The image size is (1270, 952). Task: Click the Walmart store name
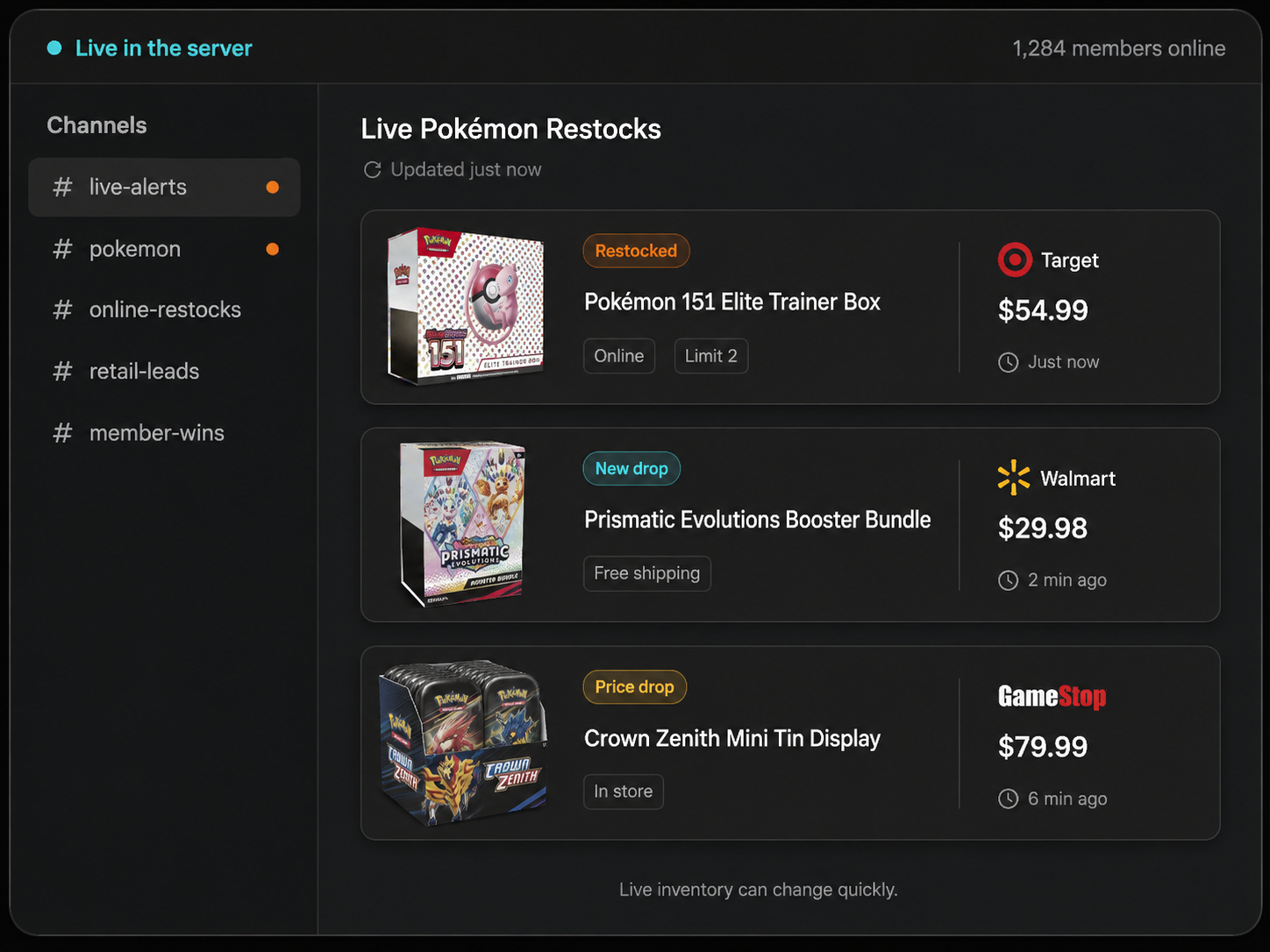[x=1078, y=479]
